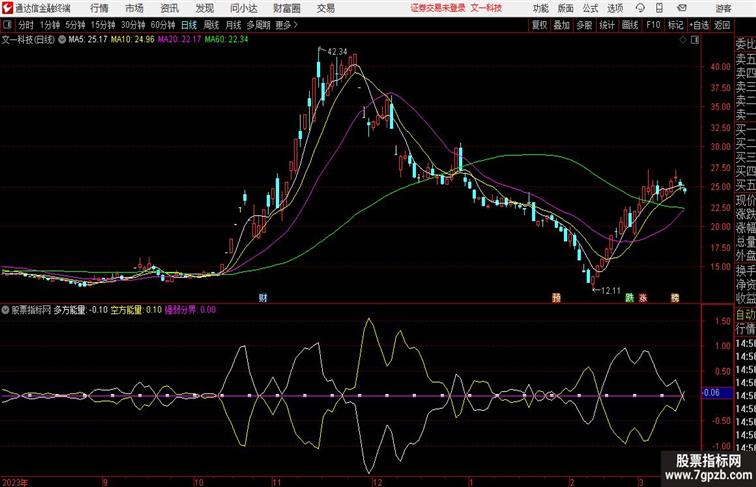Click the MA60: 22.34 label

pyautogui.click(x=226, y=40)
